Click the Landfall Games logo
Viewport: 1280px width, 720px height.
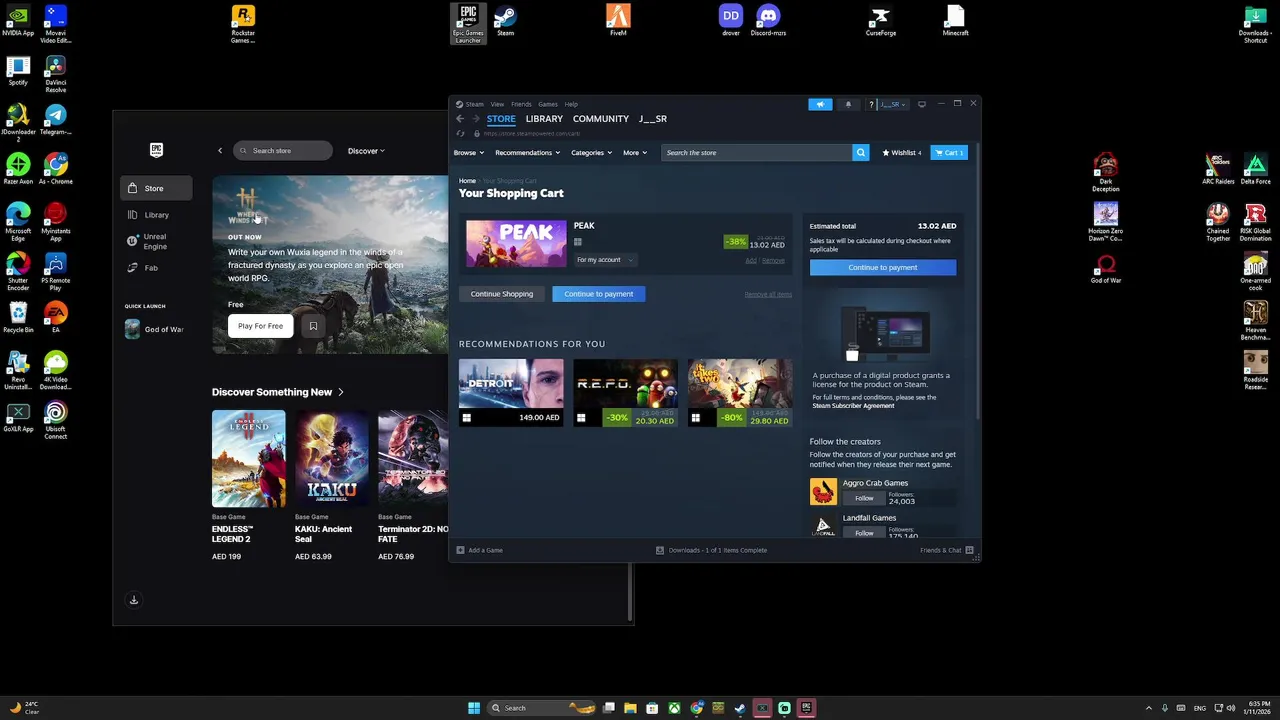tap(823, 526)
